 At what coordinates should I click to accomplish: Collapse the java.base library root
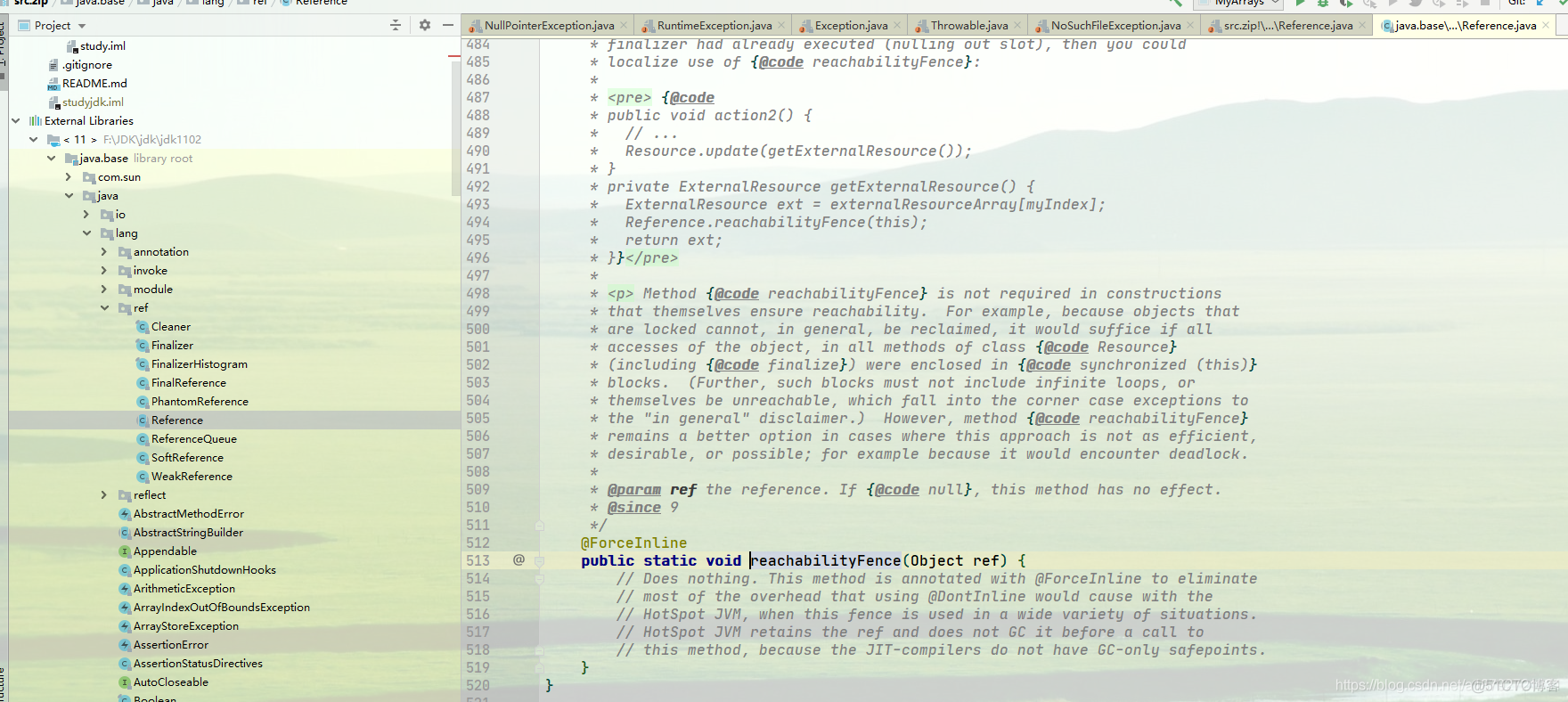click(x=52, y=159)
